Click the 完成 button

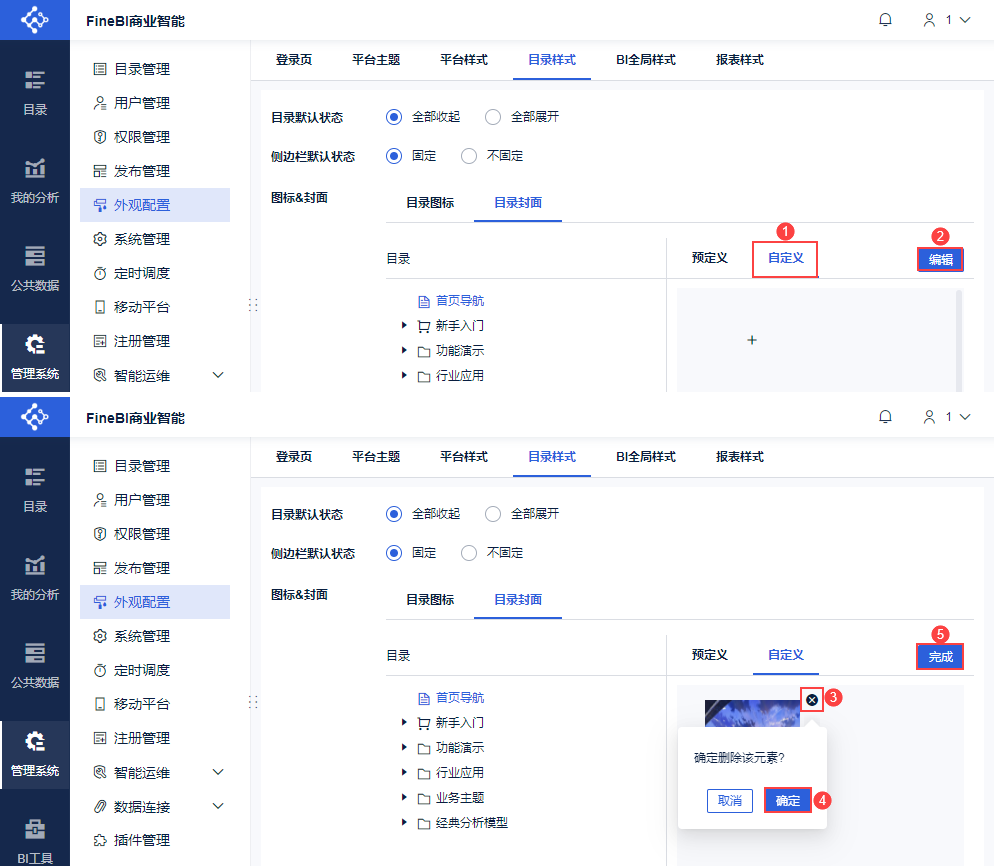coord(940,657)
